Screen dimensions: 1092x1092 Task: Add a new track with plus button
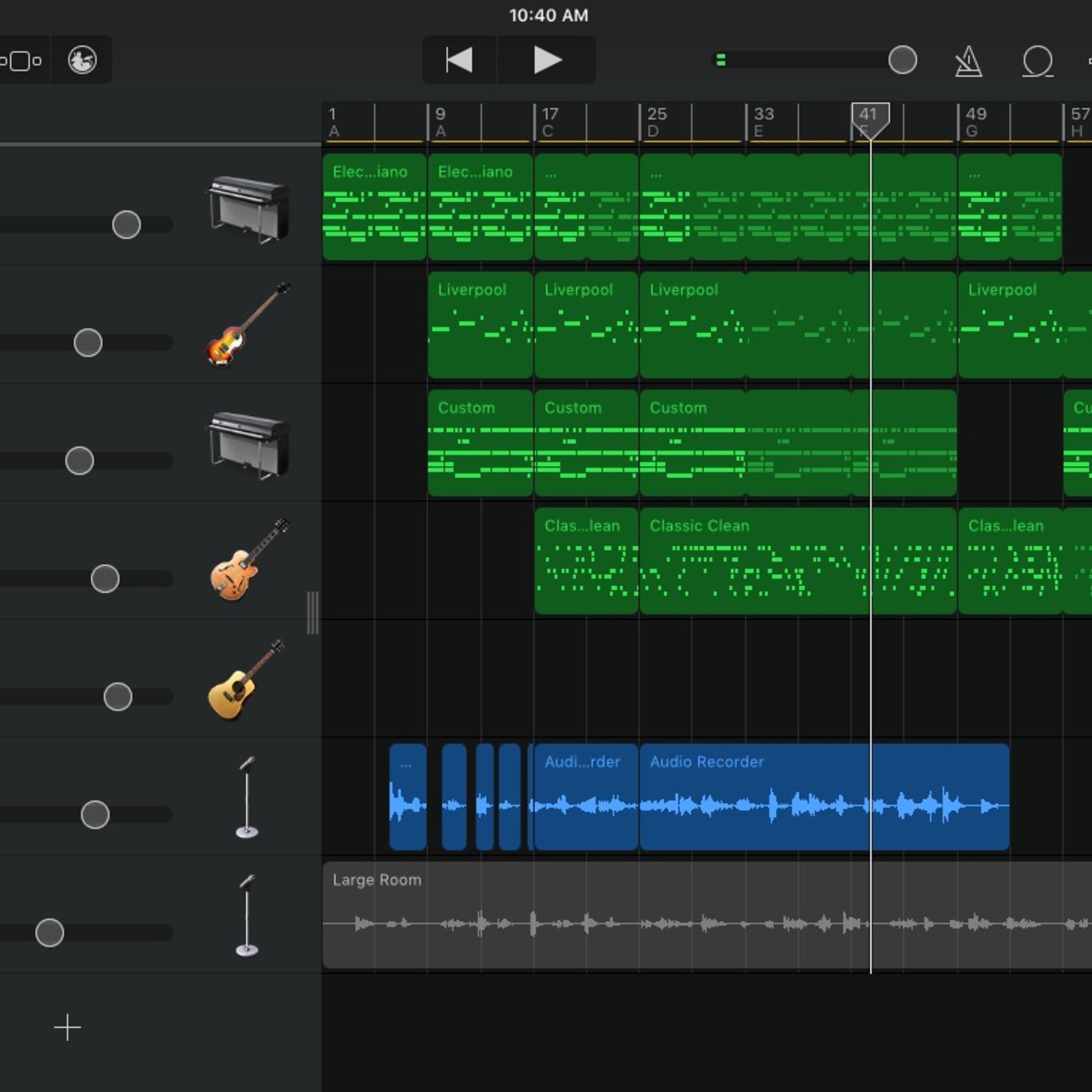coord(67,1027)
